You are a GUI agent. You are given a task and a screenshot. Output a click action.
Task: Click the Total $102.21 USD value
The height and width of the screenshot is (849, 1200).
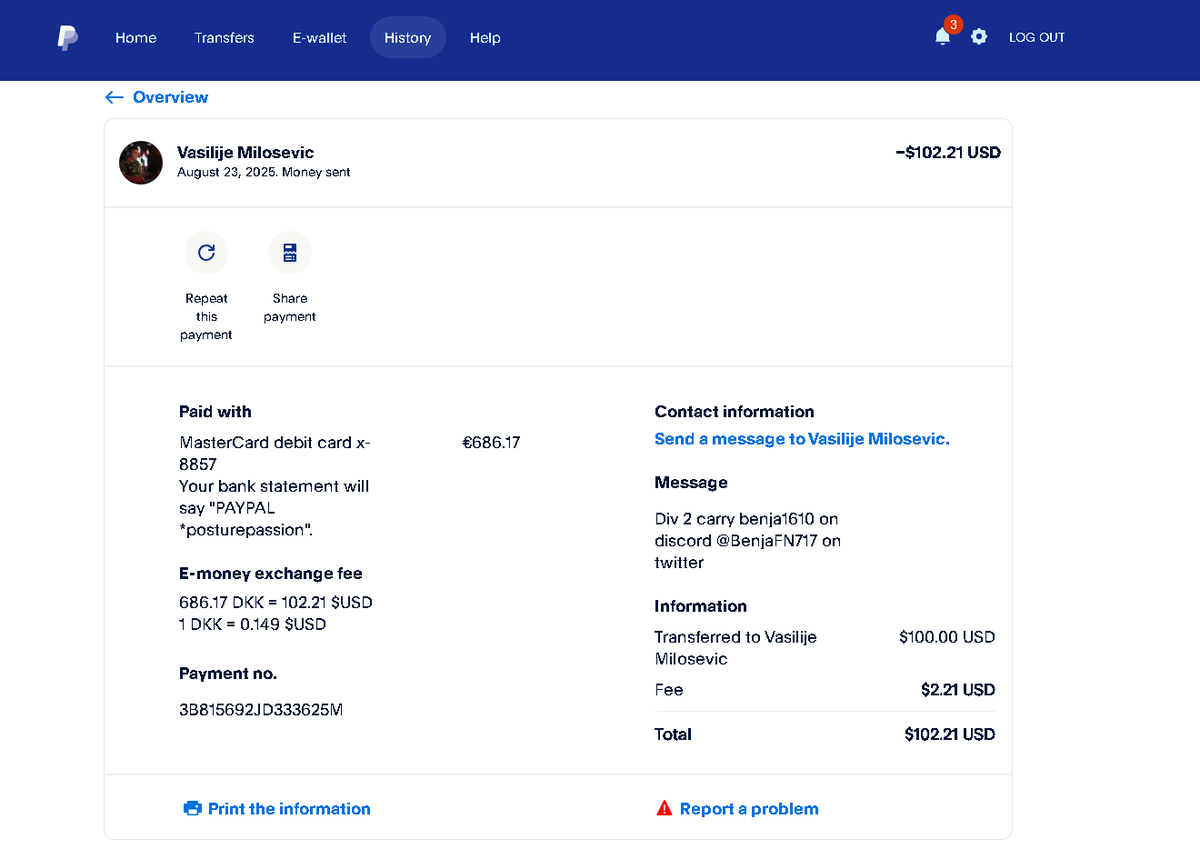pyautogui.click(x=950, y=734)
